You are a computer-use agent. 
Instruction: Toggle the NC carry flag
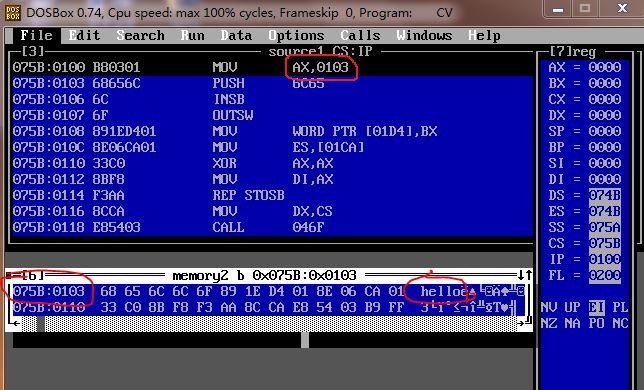point(621,323)
